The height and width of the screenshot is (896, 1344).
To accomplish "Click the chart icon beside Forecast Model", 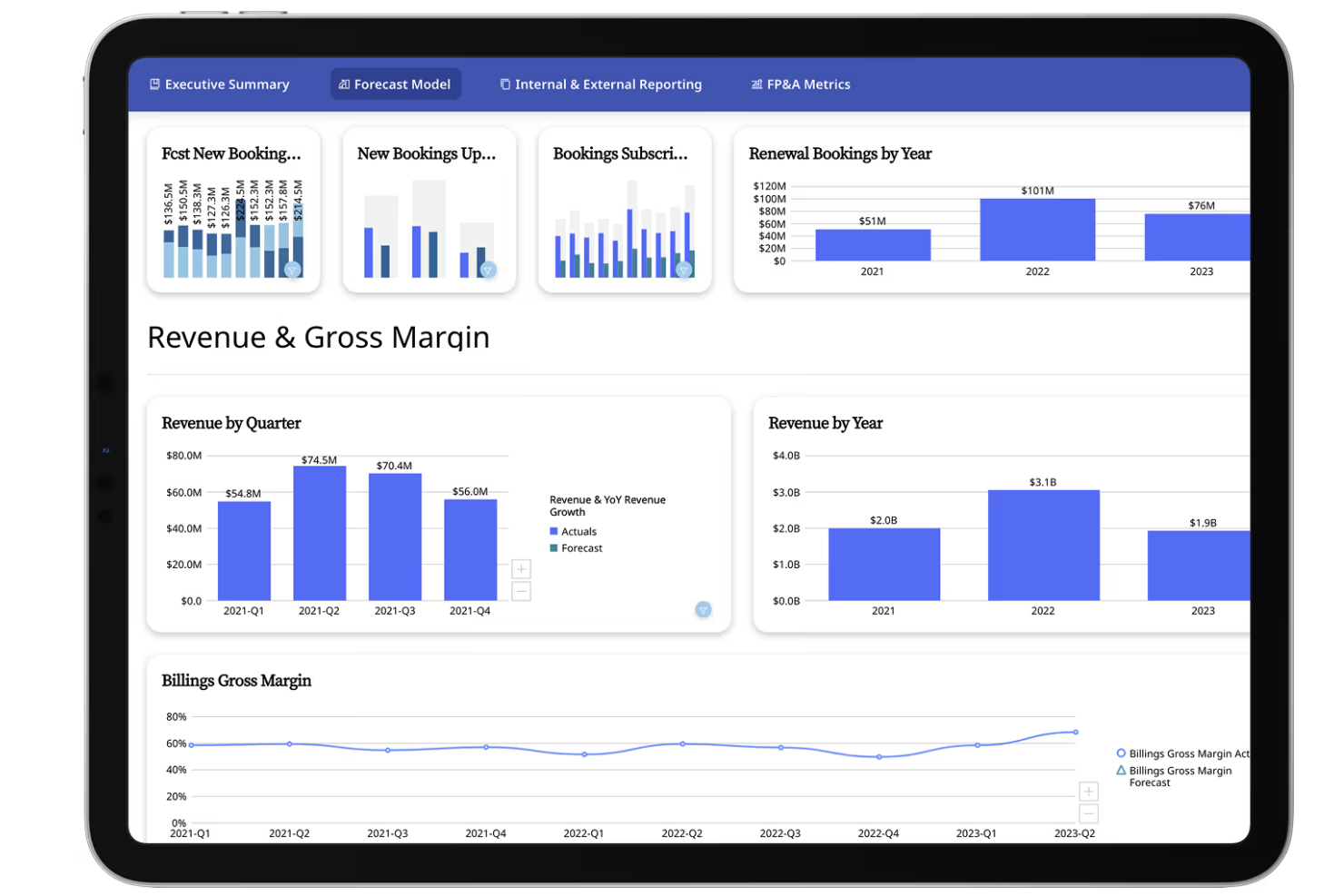I will (x=343, y=84).
